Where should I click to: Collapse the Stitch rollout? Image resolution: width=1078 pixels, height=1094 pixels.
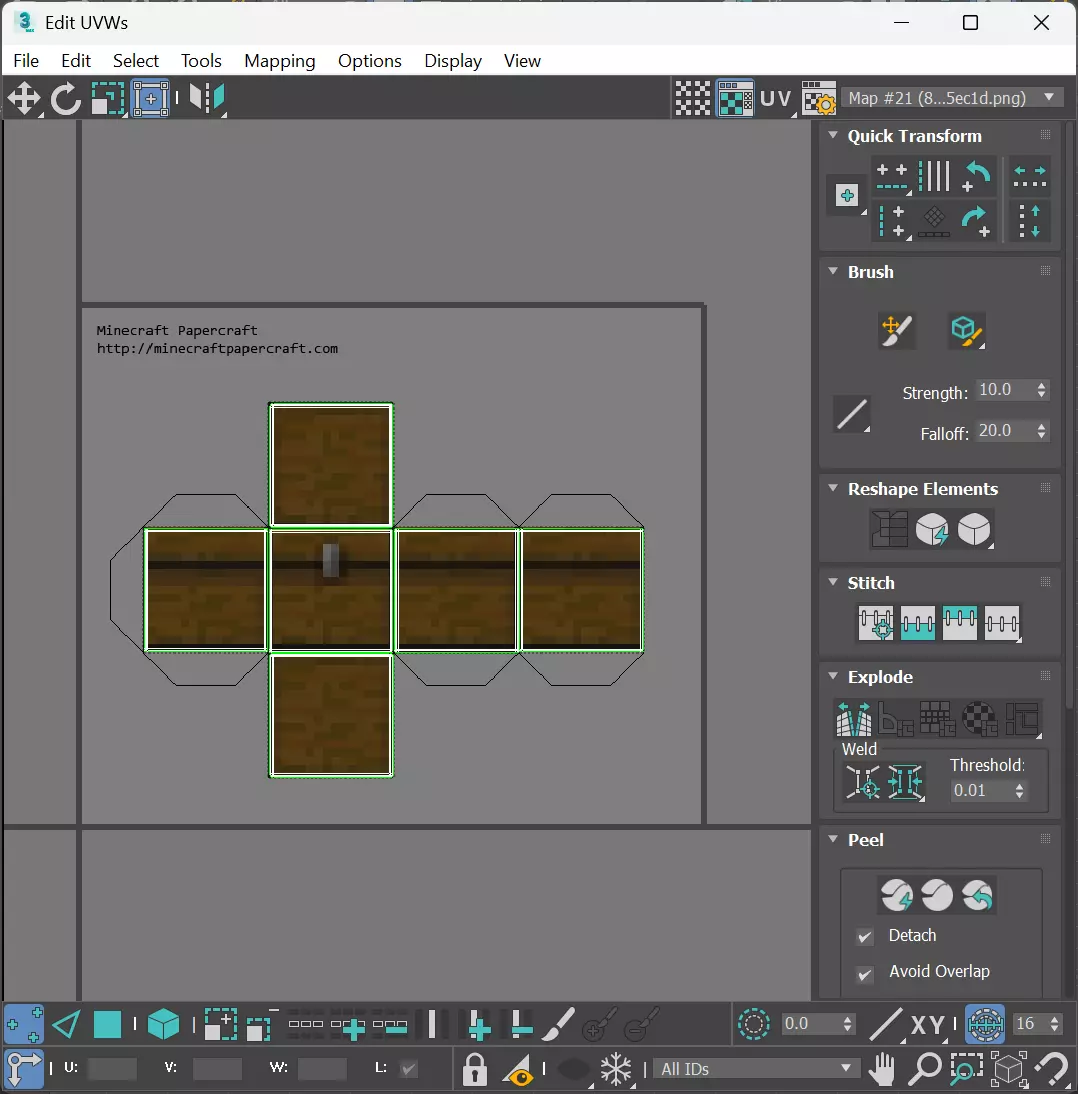(x=833, y=581)
